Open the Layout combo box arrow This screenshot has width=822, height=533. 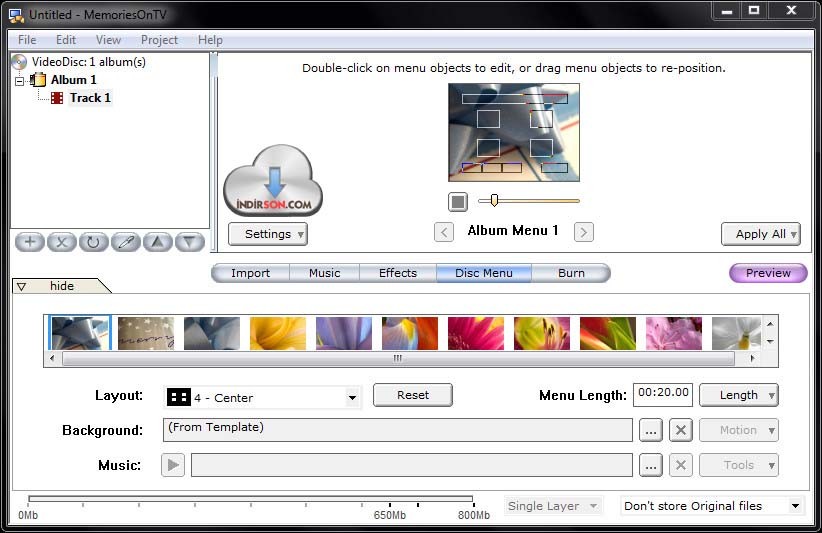point(352,398)
